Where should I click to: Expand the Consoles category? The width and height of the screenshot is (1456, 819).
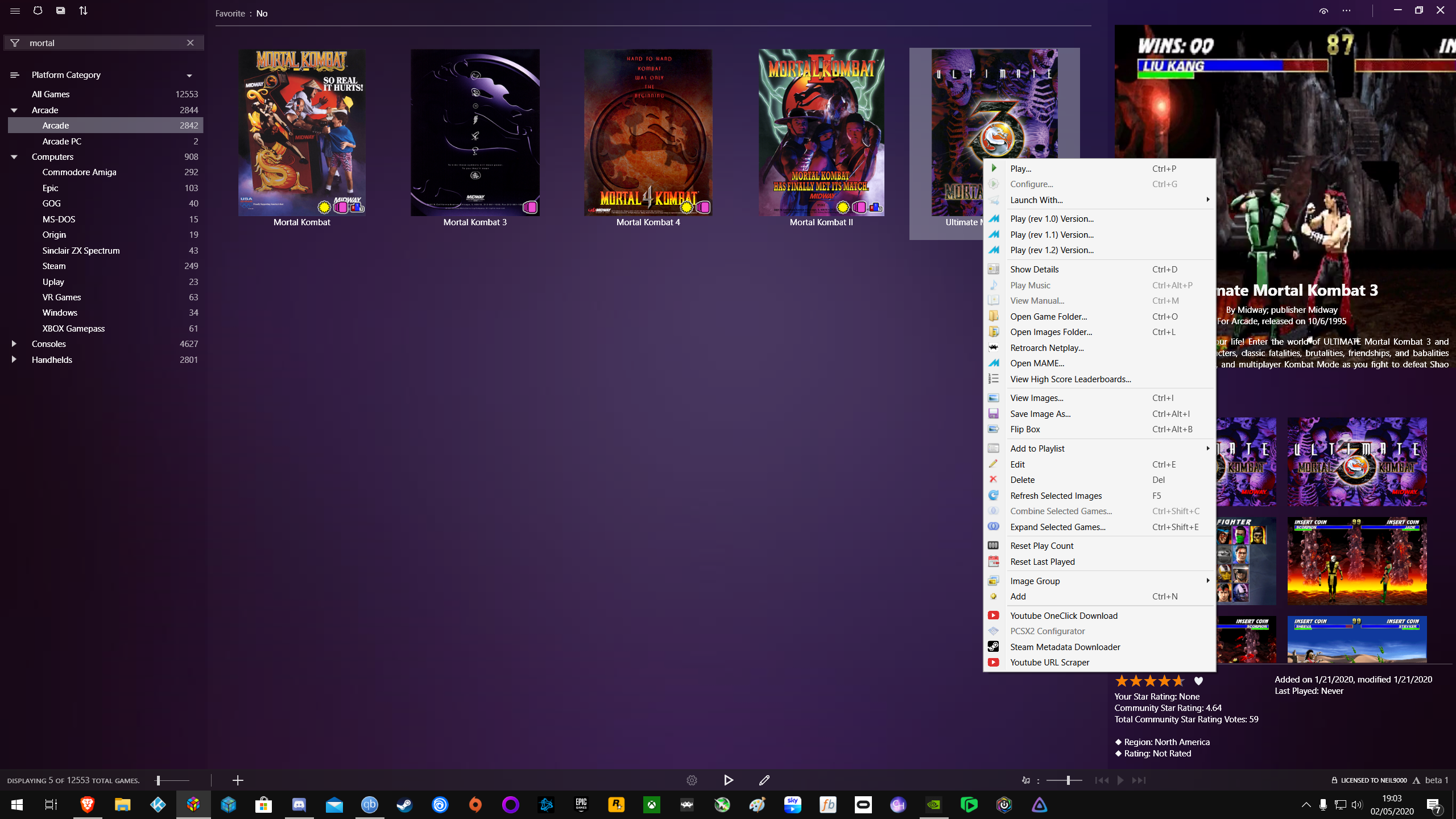tap(14, 344)
